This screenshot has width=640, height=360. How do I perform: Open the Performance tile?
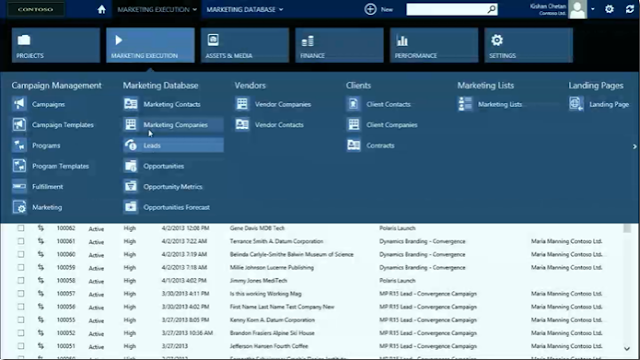tap(434, 45)
